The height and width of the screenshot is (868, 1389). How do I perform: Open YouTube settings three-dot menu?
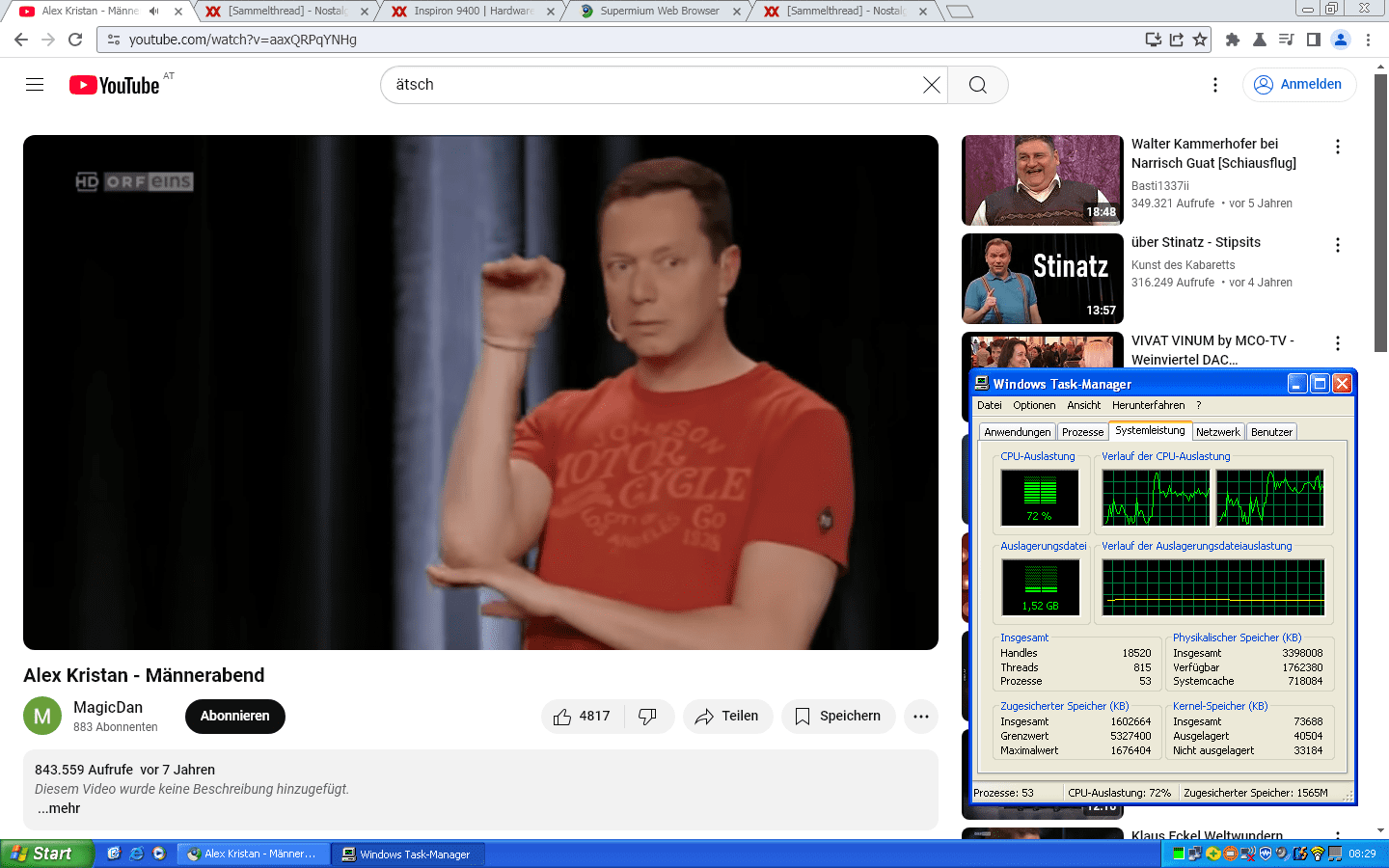coord(1215,85)
